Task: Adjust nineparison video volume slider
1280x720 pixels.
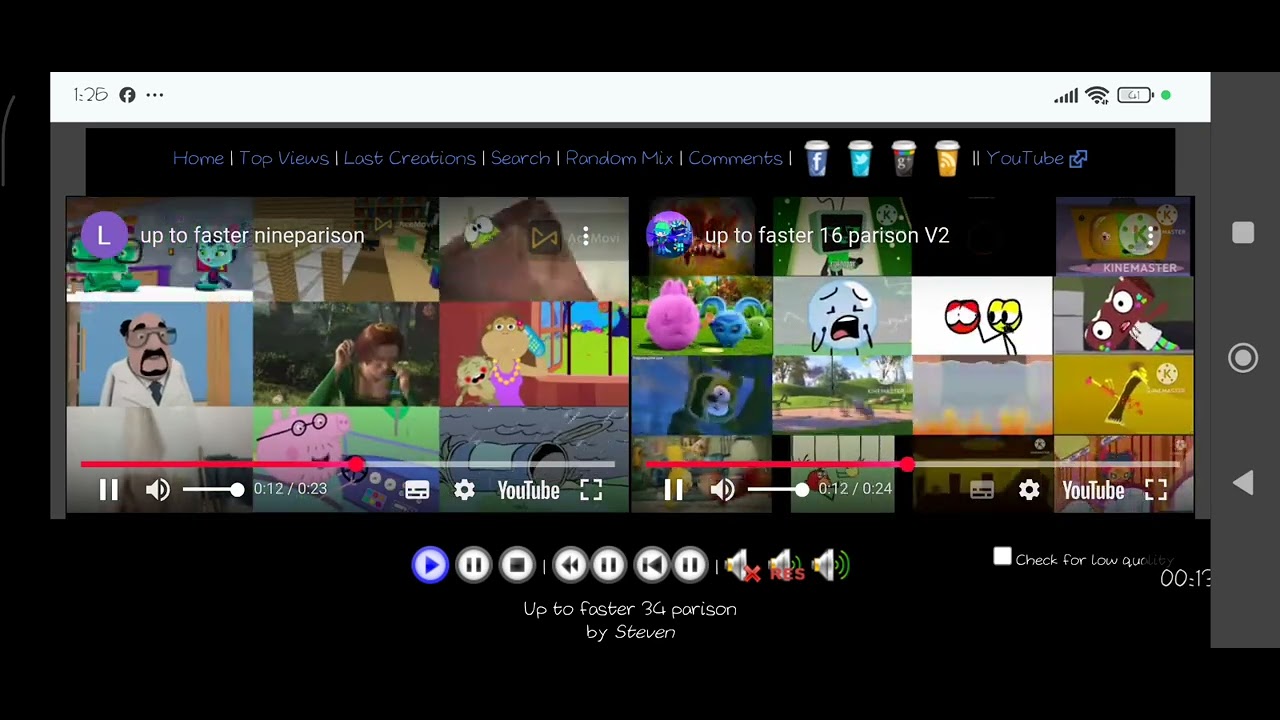Action: coord(210,490)
